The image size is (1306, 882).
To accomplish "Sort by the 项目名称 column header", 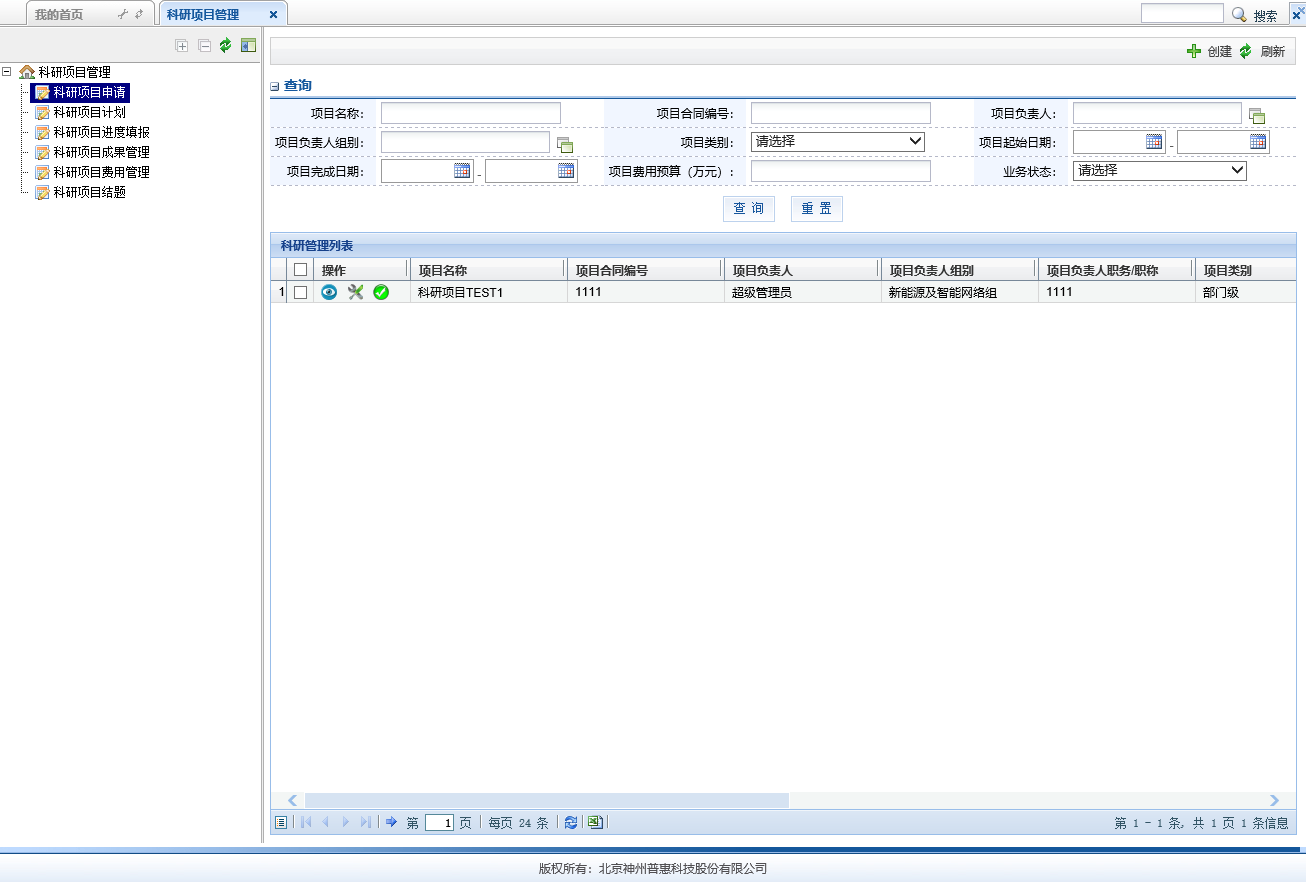I will (488, 270).
